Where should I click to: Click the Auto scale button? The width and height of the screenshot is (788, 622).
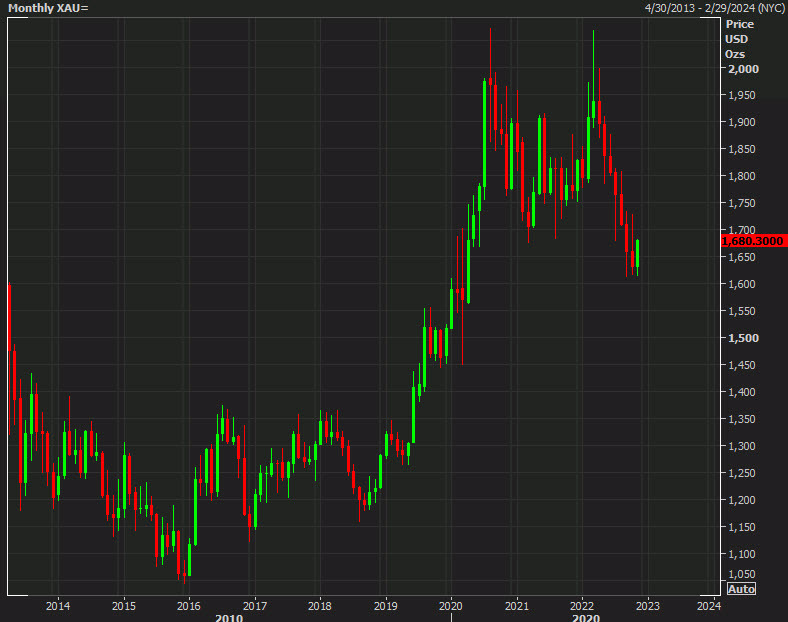coord(741,589)
